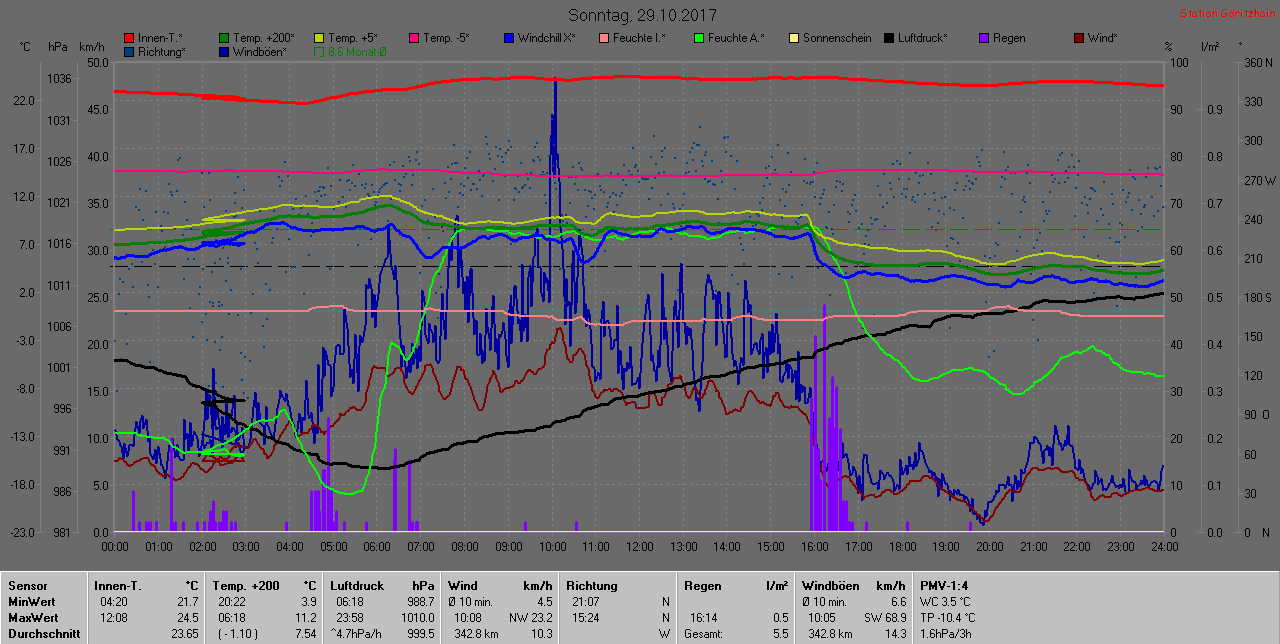This screenshot has width=1280, height=644.
Task: Click the red Innen-T. legend swatch
Action: click(130, 38)
